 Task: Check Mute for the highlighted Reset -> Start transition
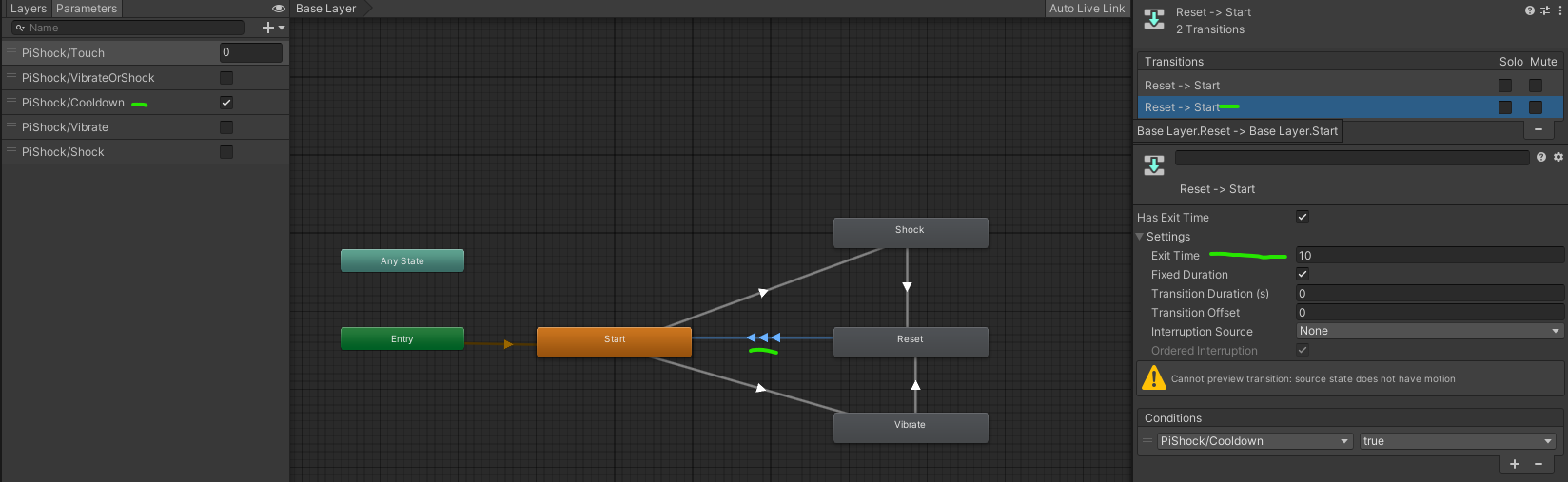tap(1536, 107)
